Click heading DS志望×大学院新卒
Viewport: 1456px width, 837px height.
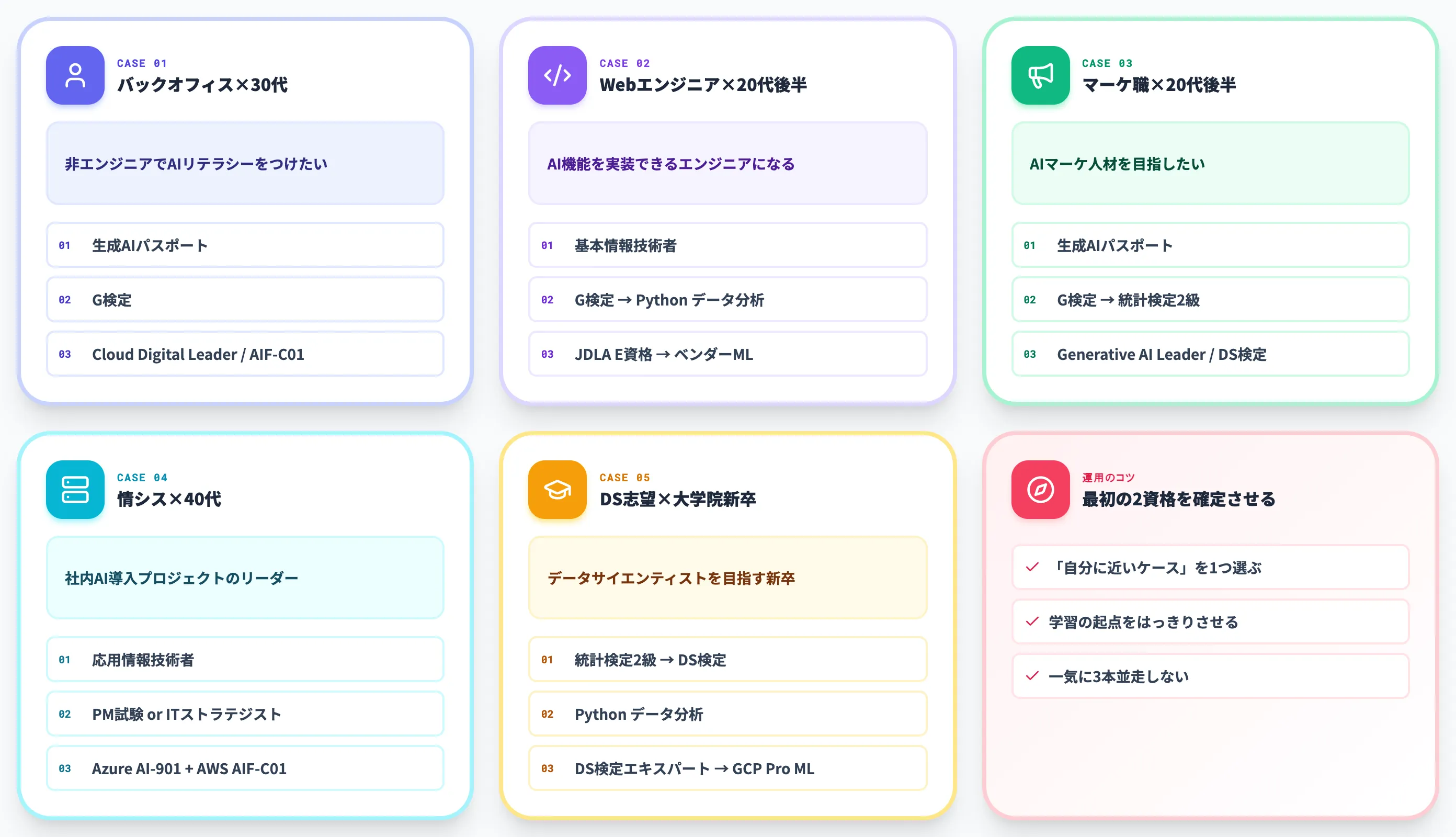pyautogui.click(x=677, y=499)
